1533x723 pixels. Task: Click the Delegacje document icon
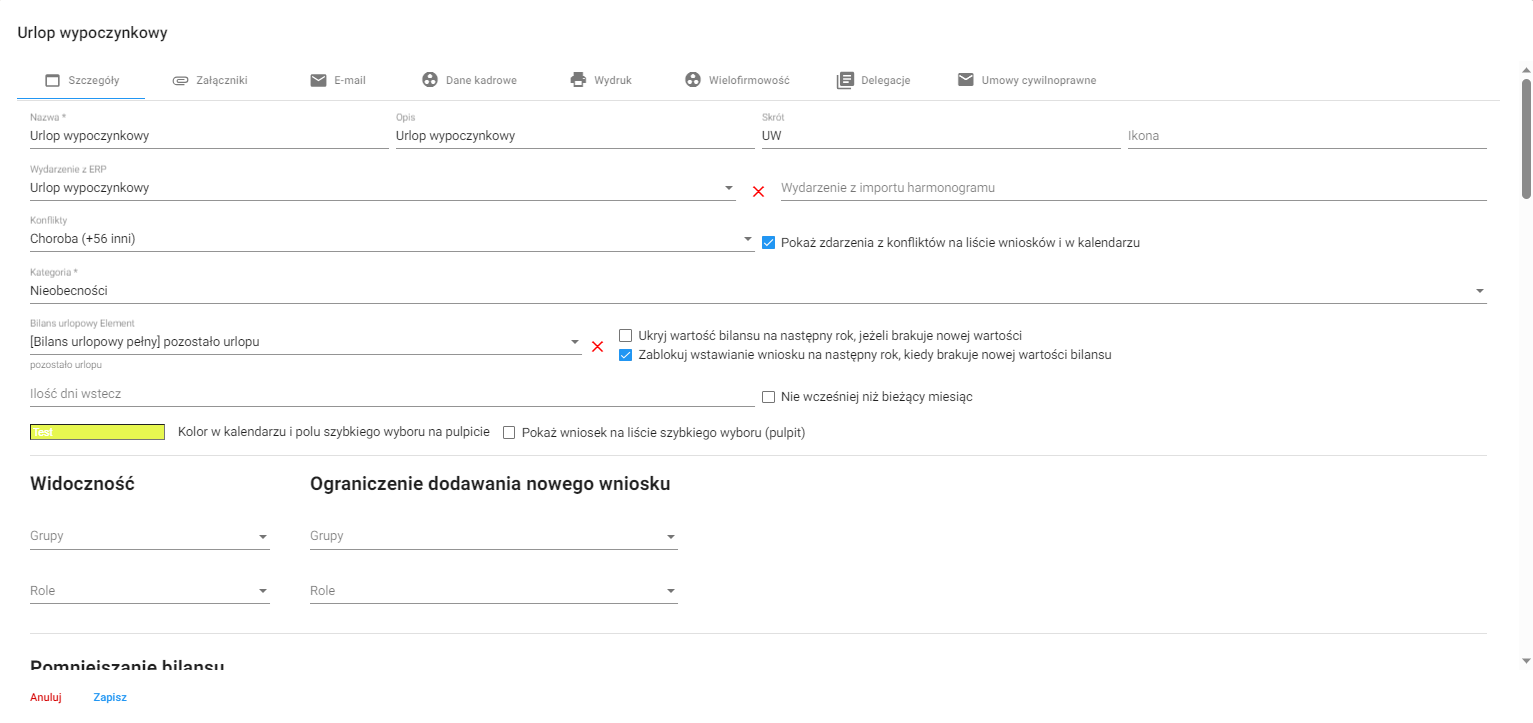(x=845, y=80)
